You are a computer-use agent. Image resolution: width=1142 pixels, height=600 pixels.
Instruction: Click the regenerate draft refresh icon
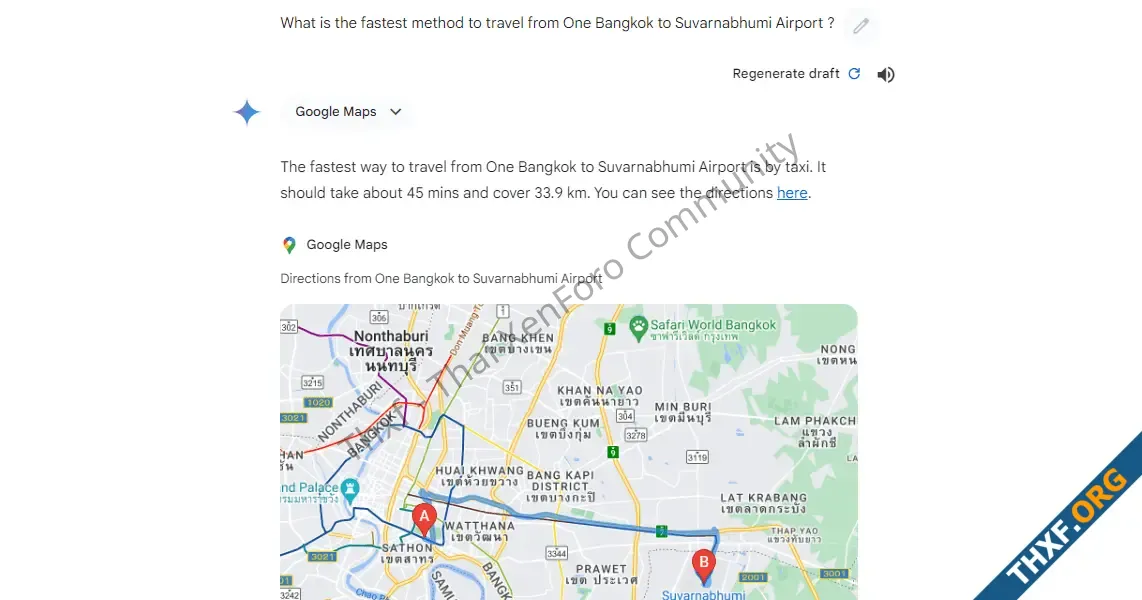[854, 74]
